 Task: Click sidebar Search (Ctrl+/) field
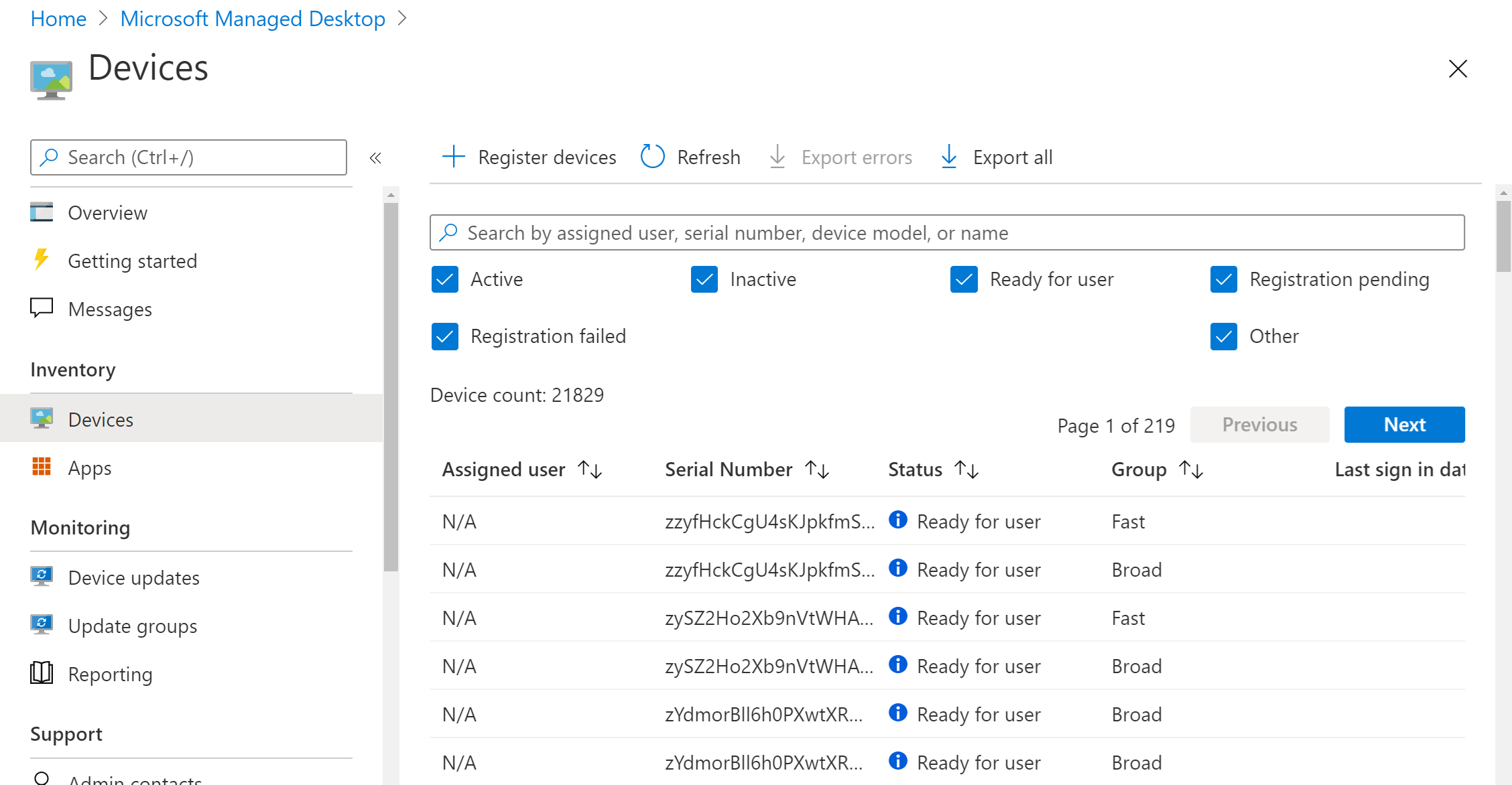coord(188,157)
